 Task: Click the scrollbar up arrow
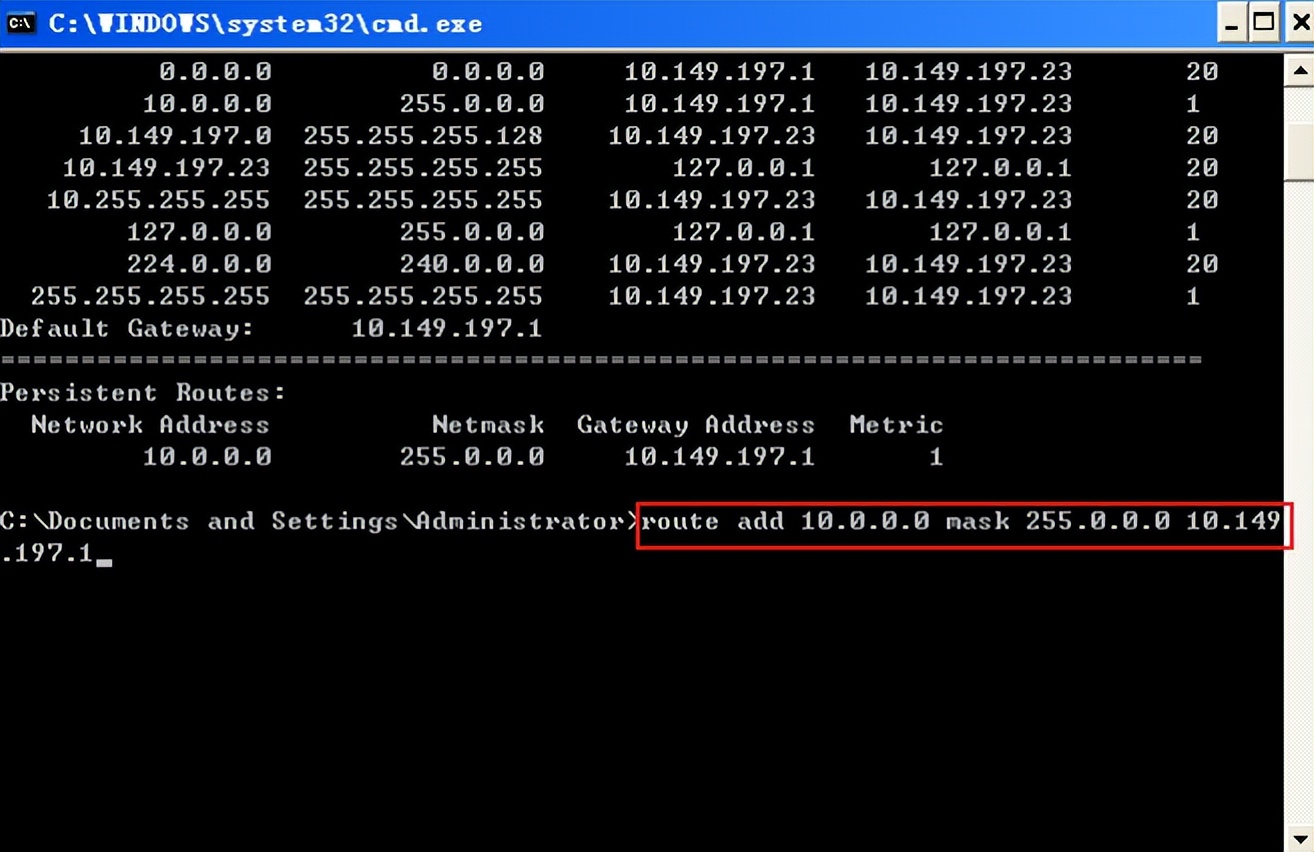(1300, 69)
